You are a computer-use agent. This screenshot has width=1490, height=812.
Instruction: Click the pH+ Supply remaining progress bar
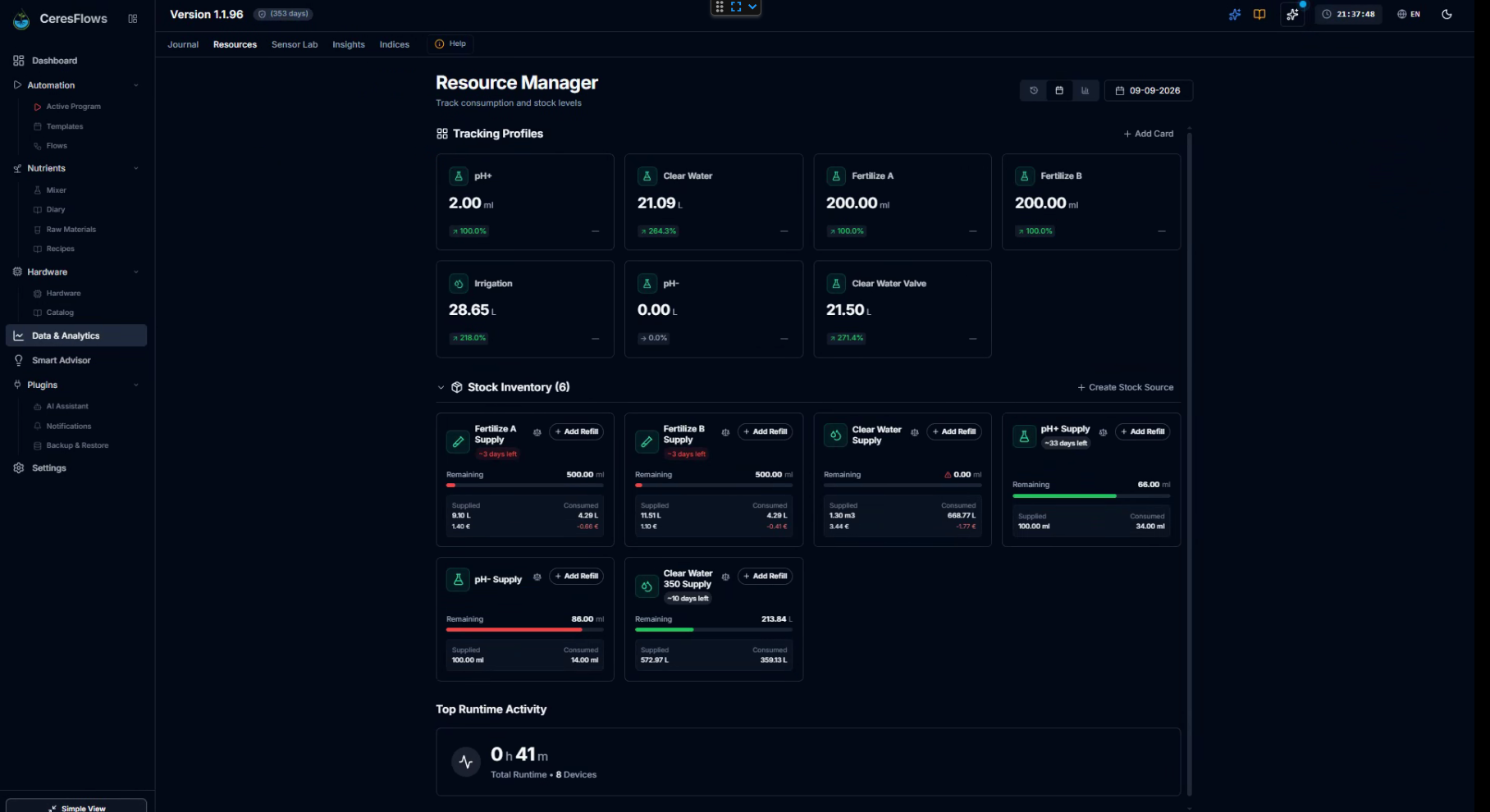click(x=1091, y=495)
